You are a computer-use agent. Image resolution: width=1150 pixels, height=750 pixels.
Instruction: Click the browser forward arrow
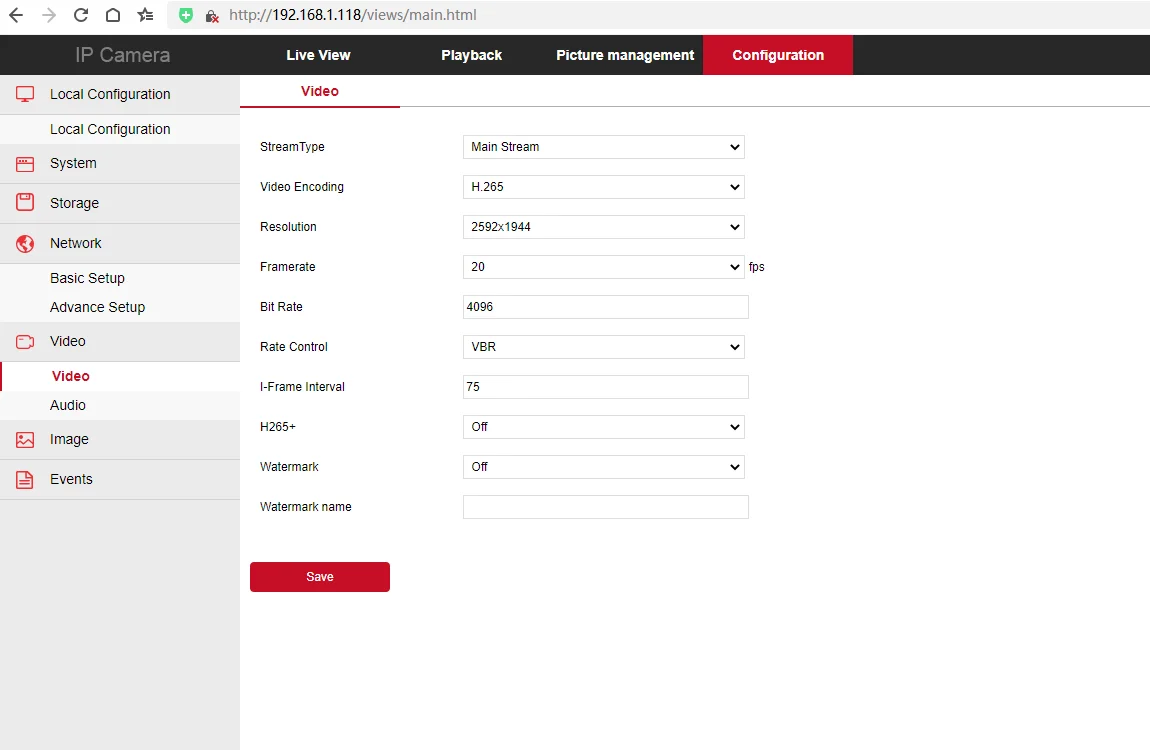click(x=48, y=15)
